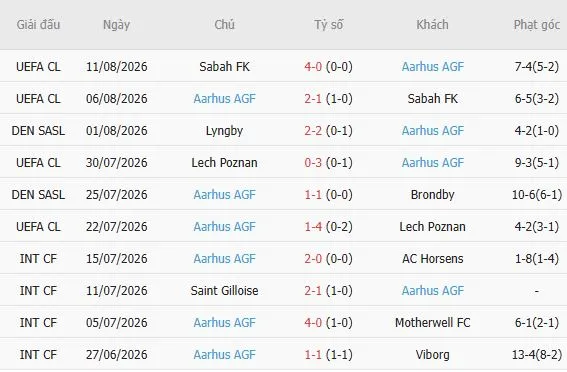The width and height of the screenshot is (567, 372).
Task: Click Aarhus AGF home link, 06/08/2026
Action: pos(224,99)
